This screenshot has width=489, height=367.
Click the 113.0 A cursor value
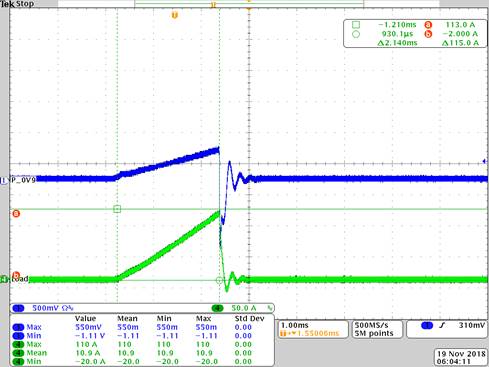point(460,25)
